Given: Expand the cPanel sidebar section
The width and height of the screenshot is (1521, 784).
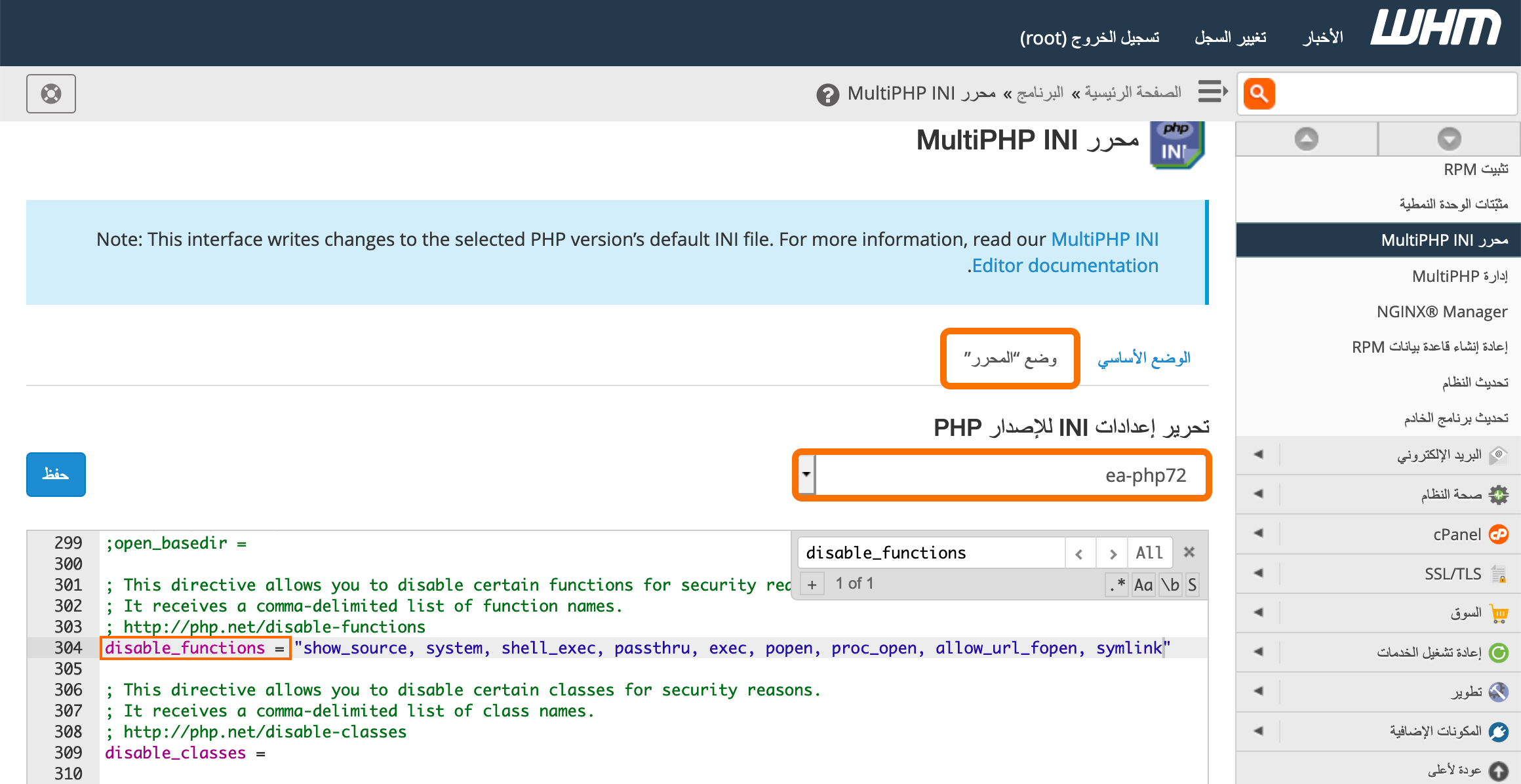Looking at the screenshot, I should pyautogui.click(x=1258, y=533).
